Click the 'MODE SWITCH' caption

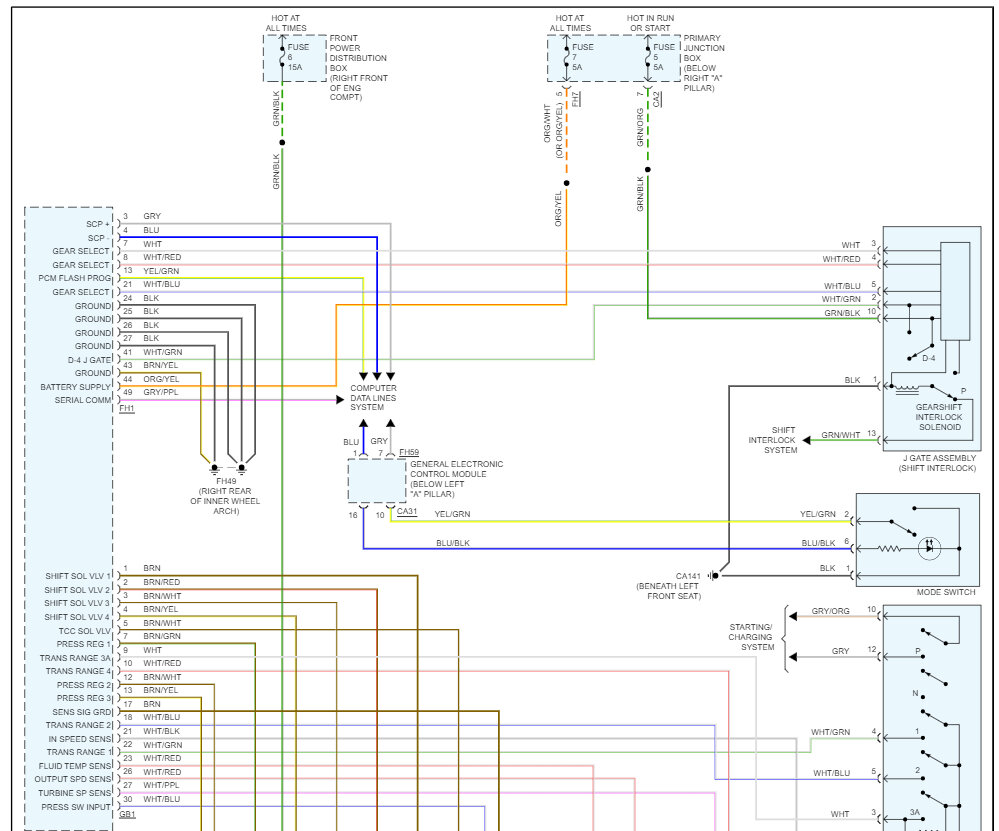tap(946, 592)
